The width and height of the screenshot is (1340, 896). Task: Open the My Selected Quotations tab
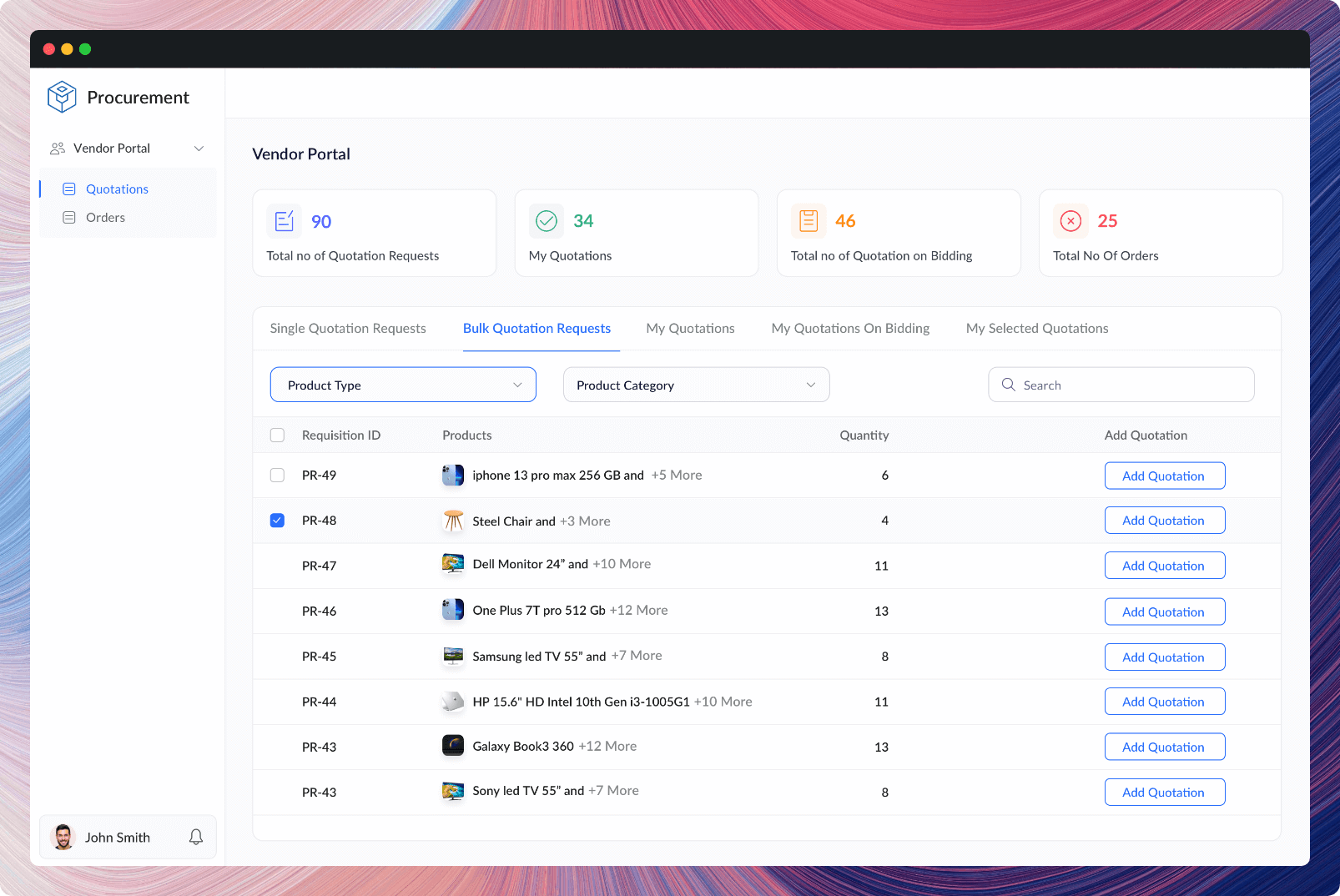1036,328
